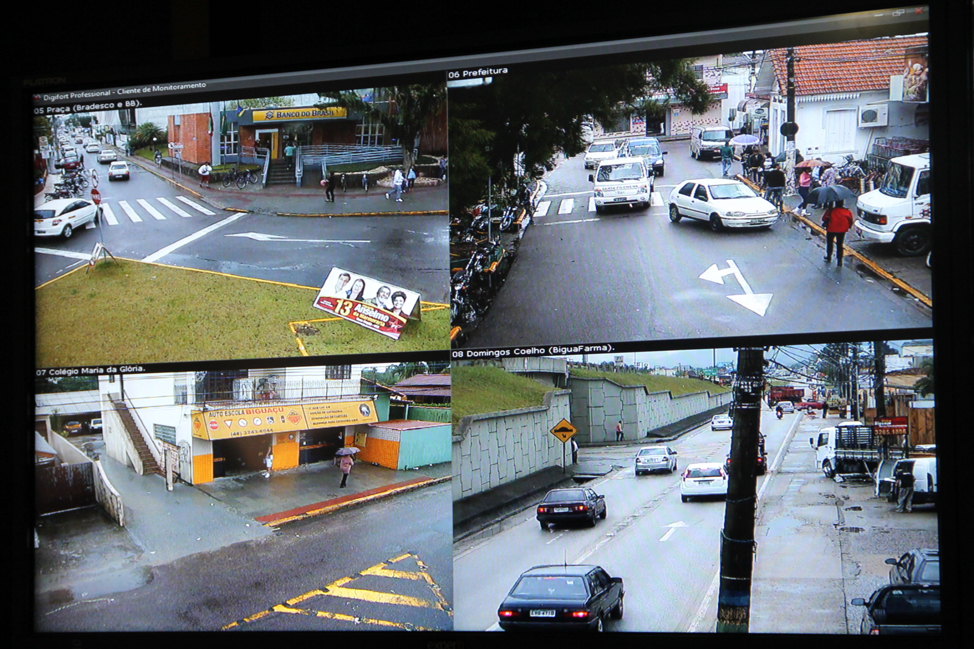Click the Banco do Brasil sign in feed
Image resolution: width=974 pixels, height=649 pixels.
tap(298, 114)
